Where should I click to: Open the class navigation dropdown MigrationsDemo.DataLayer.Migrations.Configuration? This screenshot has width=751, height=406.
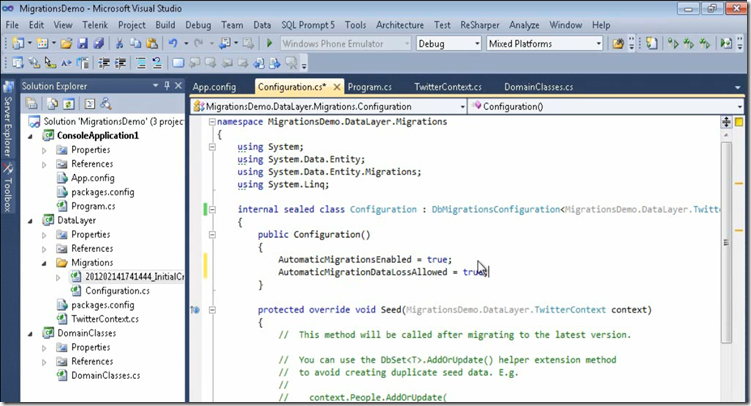point(329,106)
